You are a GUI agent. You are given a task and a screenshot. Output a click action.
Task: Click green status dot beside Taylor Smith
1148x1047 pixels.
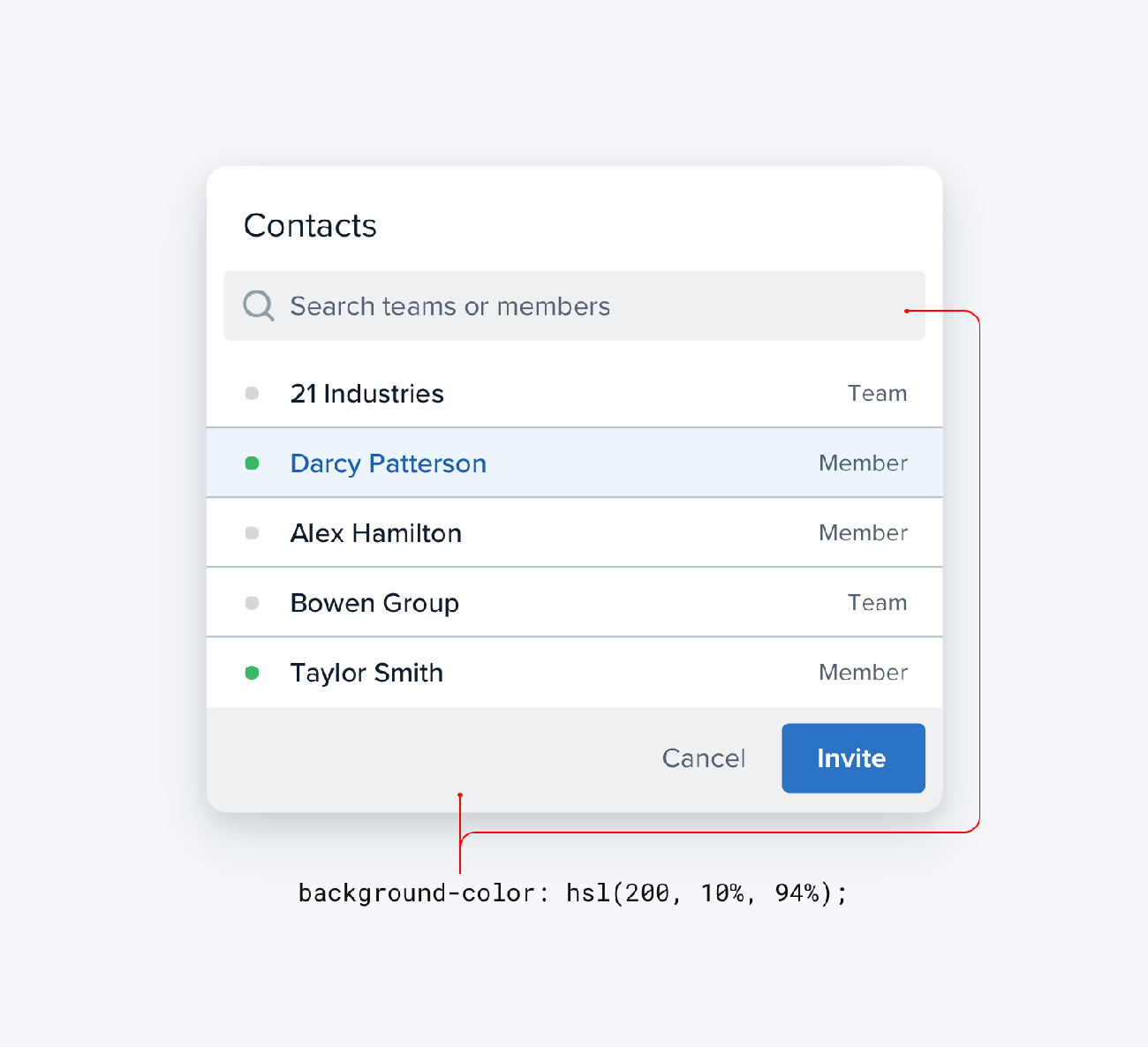pyautogui.click(x=252, y=673)
